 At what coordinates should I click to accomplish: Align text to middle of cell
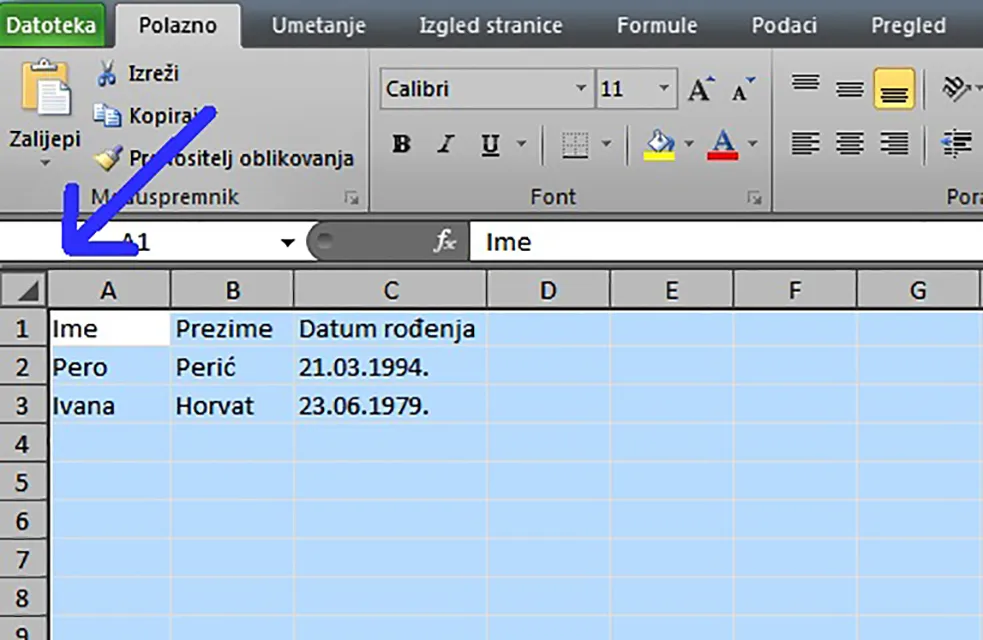tap(849, 88)
